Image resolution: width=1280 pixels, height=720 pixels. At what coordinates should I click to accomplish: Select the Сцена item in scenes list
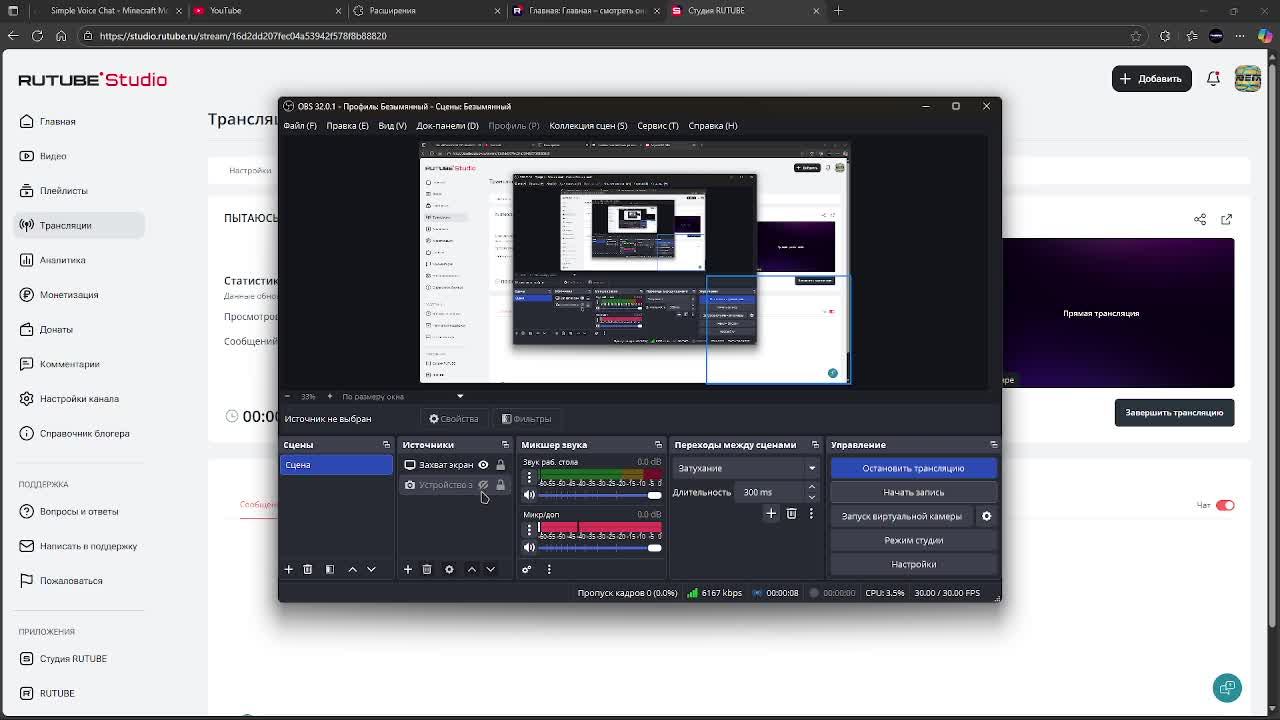click(x=337, y=465)
